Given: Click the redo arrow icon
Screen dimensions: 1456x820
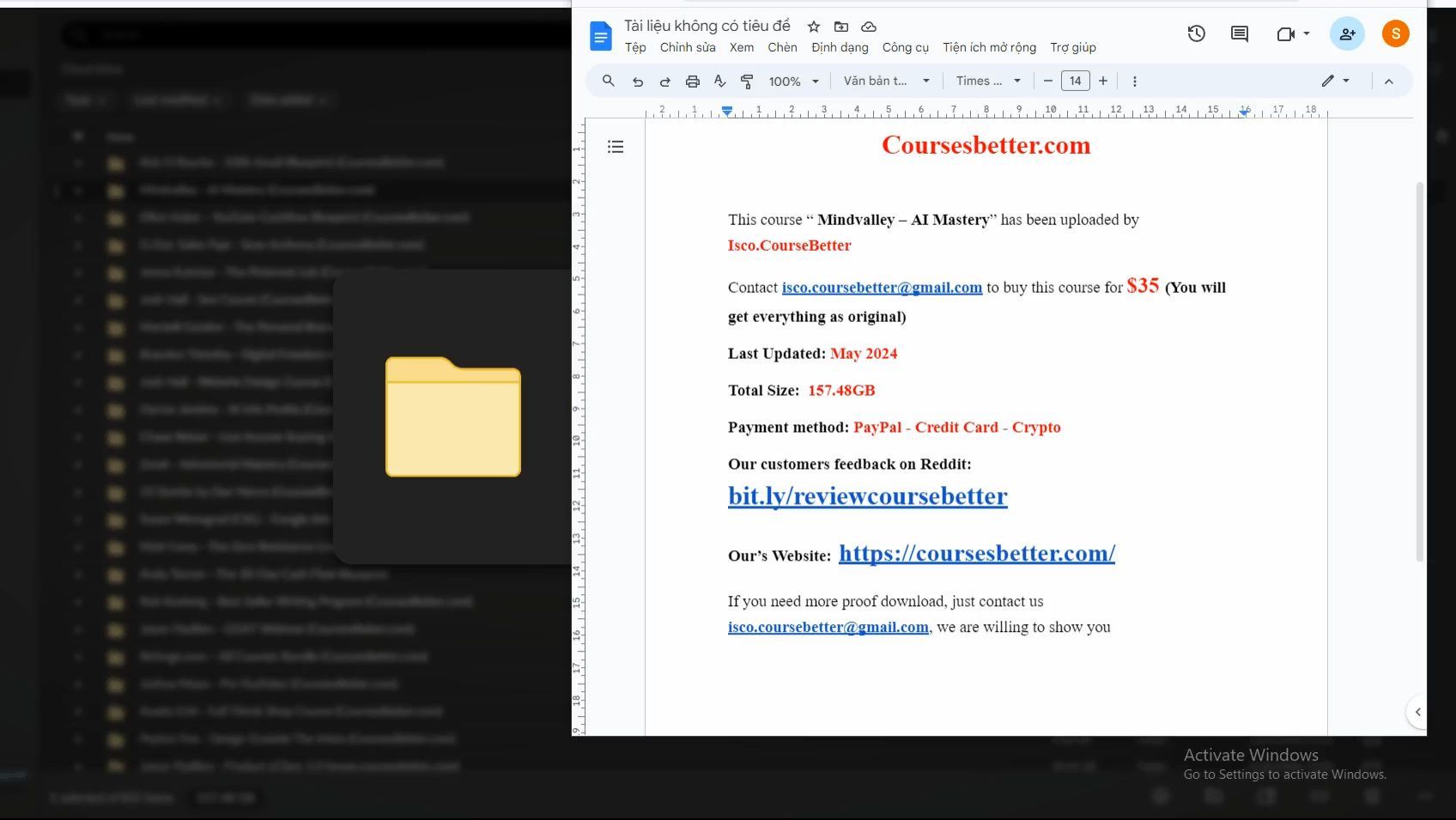Looking at the screenshot, I should point(664,82).
